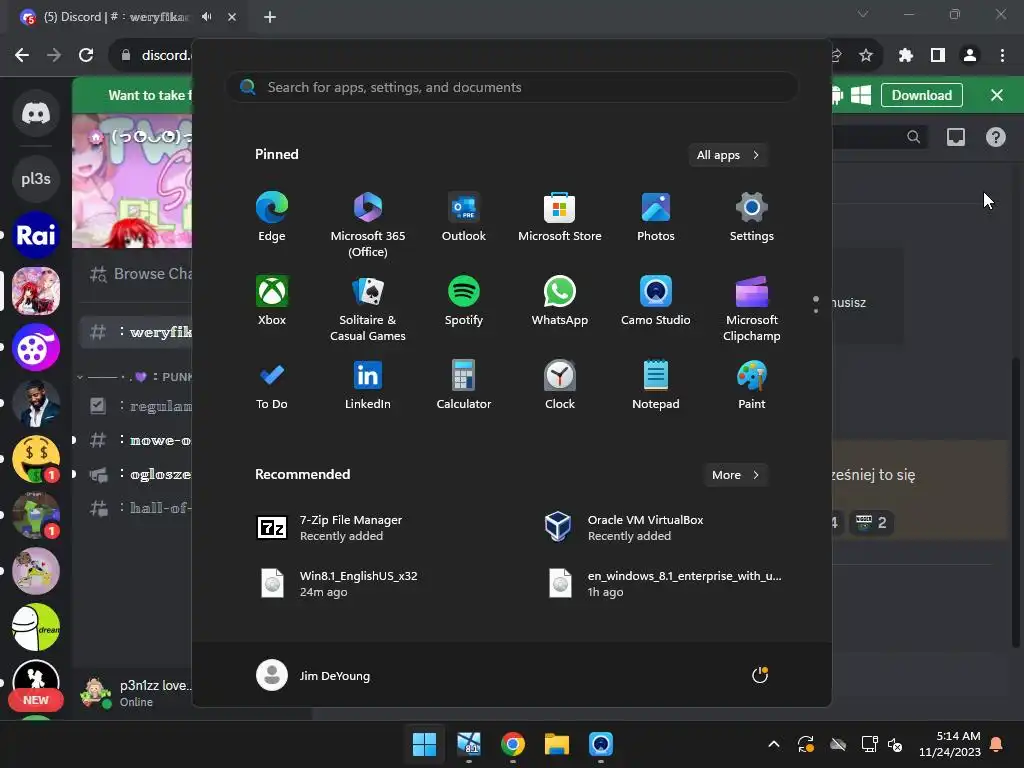Open a new Chrome tab
The width and height of the screenshot is (1024, 768).
tap(270, 17)
